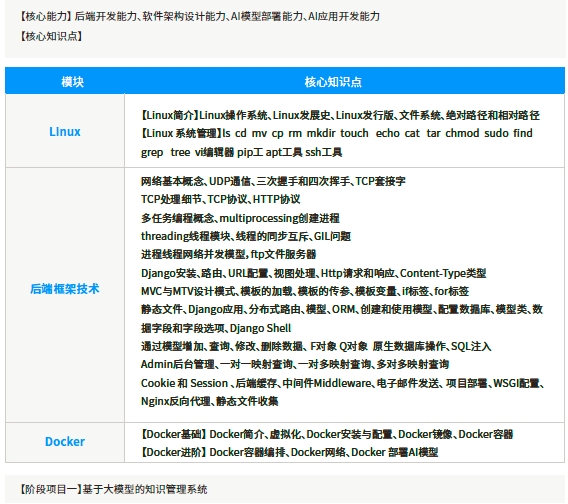Click the 【Linux 系统管理】 command list line

click(337, 133)
